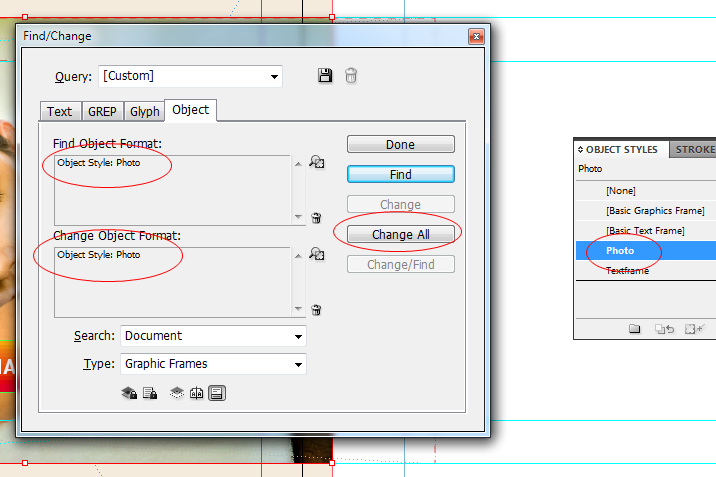716x477 pixels.
Task: Select the [Basic Graphics Frame] style
Action: tap(646, 211)
